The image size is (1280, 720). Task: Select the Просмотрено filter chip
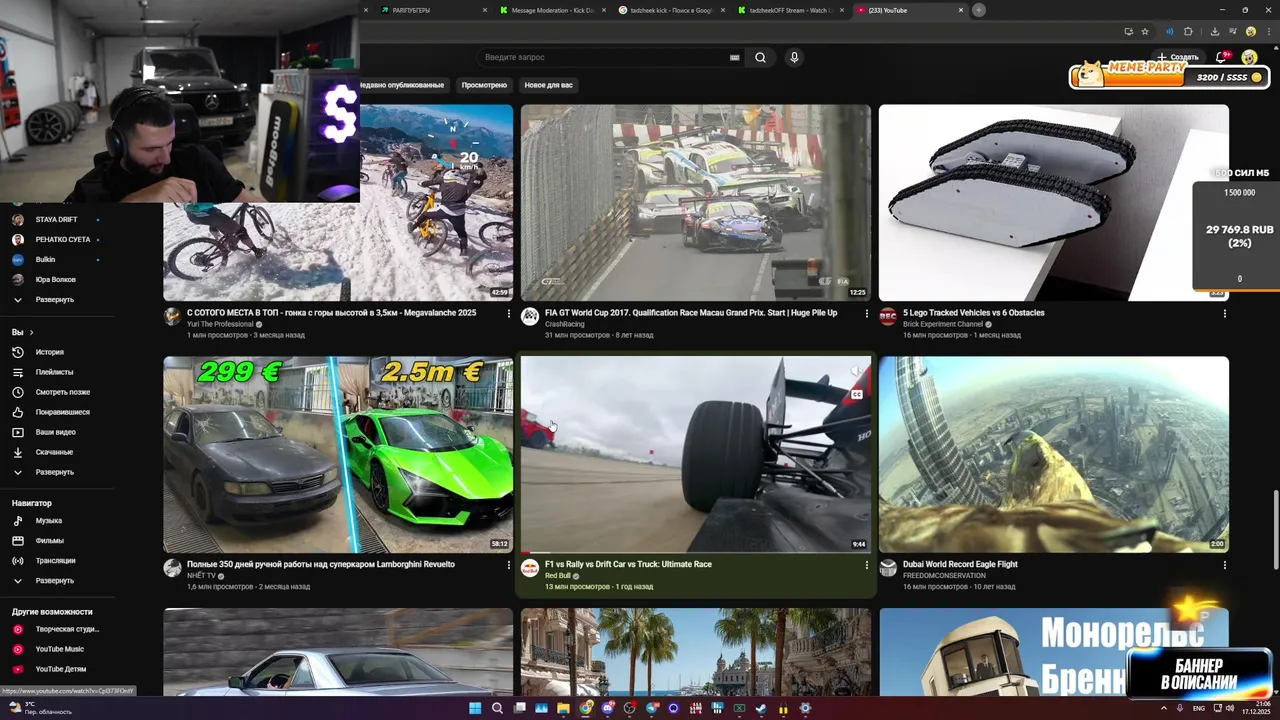[x=484, y=85]
